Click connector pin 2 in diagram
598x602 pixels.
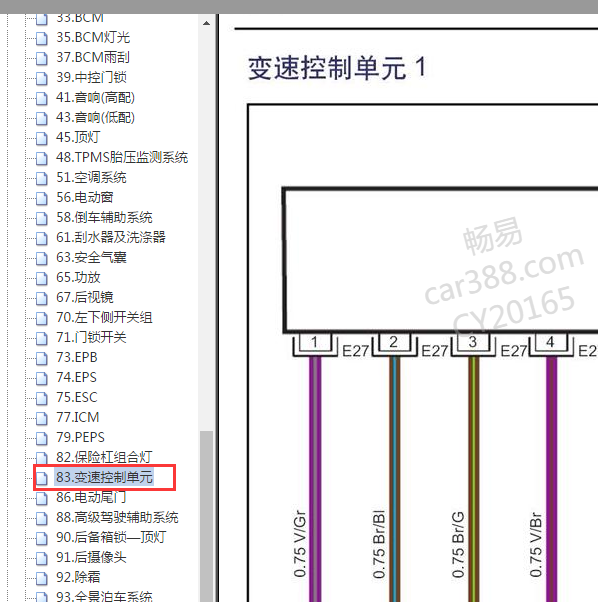coord(394,342)
